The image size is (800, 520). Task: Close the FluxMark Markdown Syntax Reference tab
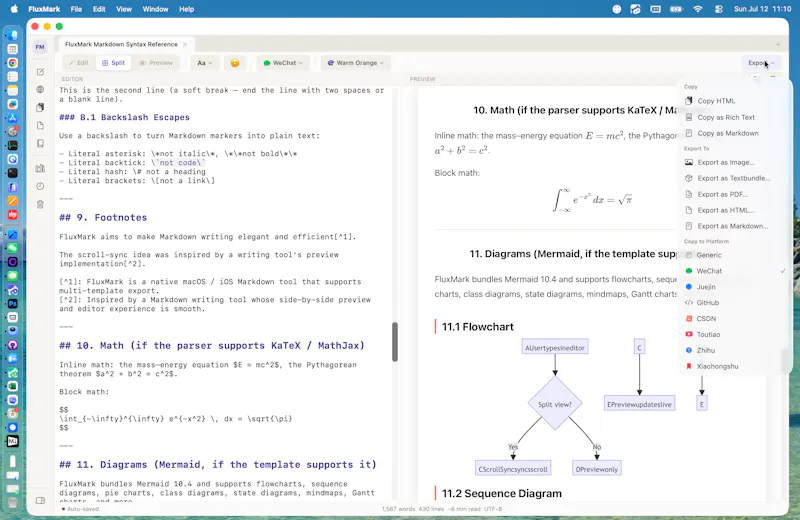pyautogui.click(x=185, y=44)
